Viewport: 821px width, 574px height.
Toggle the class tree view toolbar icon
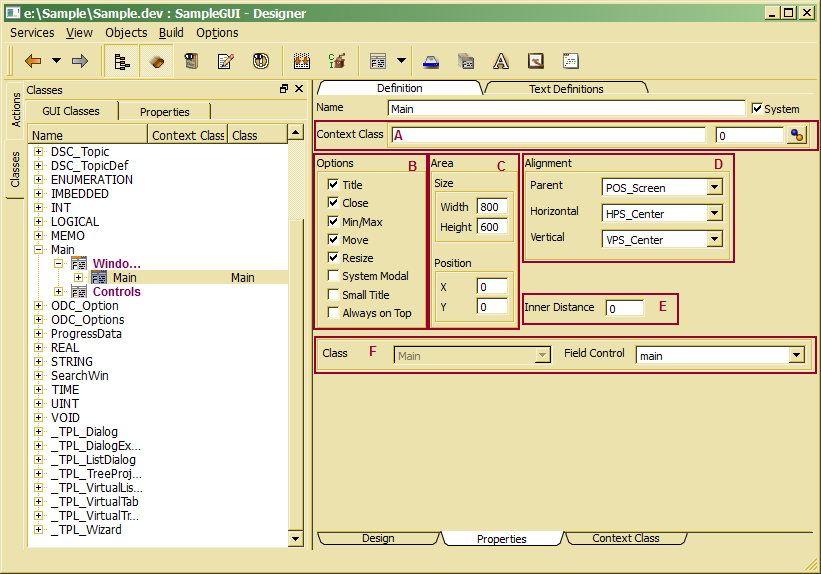tap(121, 61)
